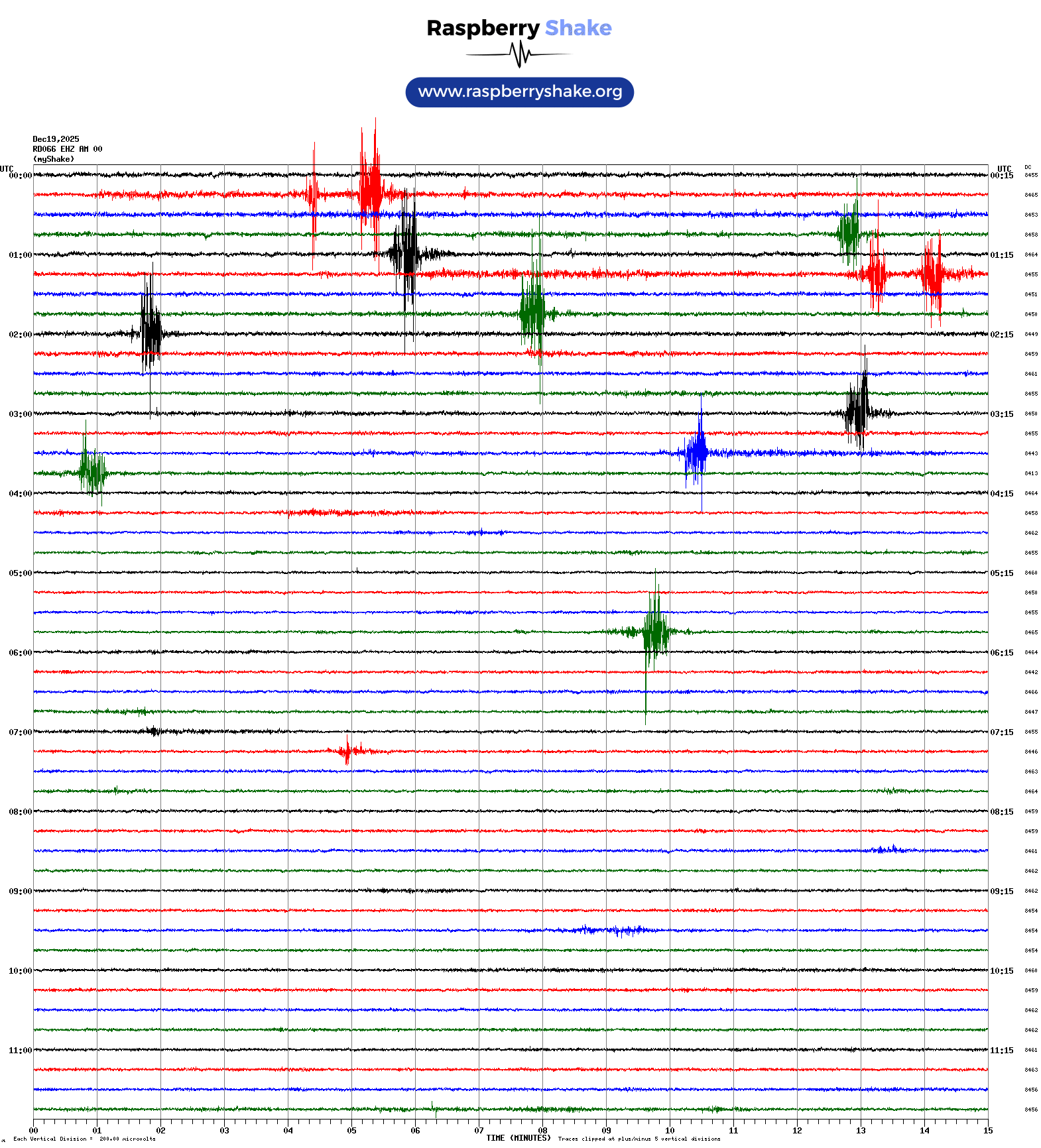Click the DC column header at top right
This screenshot has width=1041, height=1148.
point(1028,168)
